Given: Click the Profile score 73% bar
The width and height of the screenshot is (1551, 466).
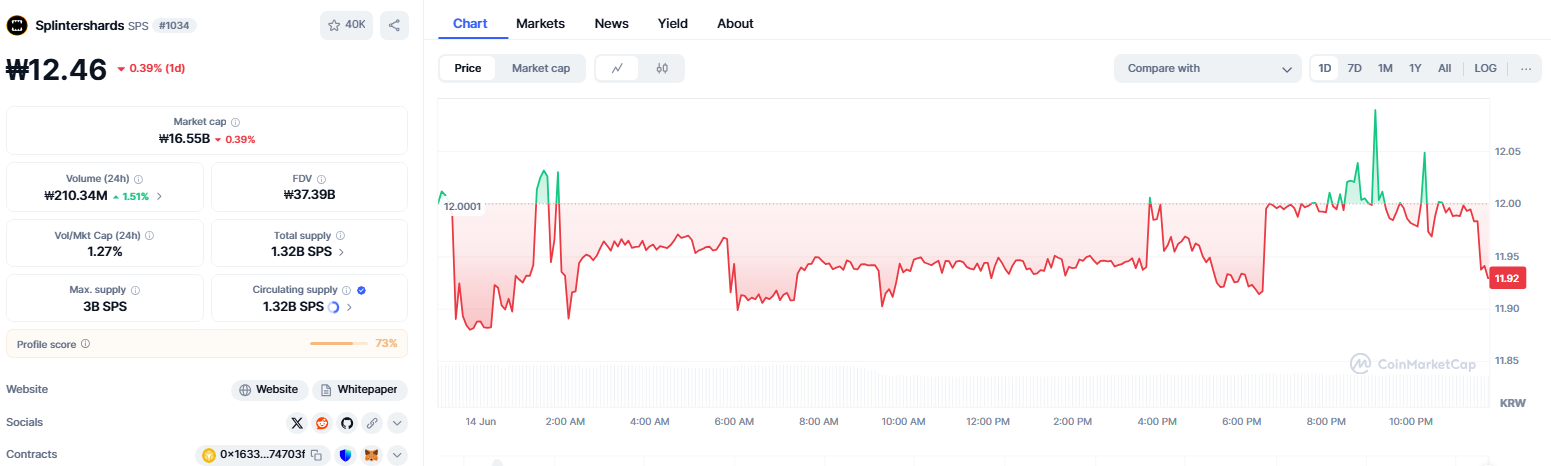Looking at the screenshot, I should (339, 344).
